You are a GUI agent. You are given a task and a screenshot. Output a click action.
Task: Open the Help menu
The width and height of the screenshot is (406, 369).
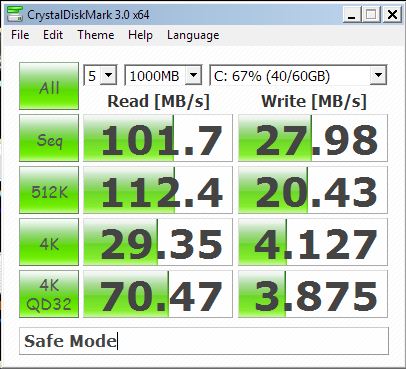[140, 35]
